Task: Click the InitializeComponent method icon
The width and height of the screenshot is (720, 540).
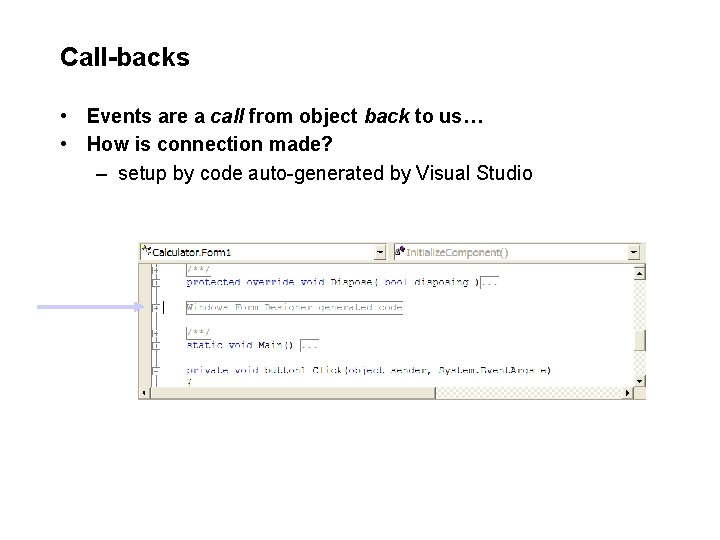Action: tap(400, 251)
